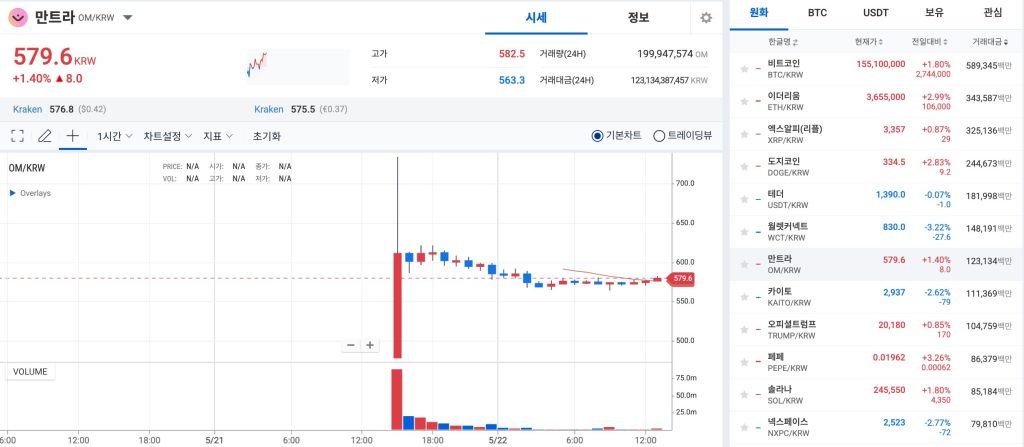The height and width of the screenshot is (447, 1024).
Task: Open the USDT market tab
Action: pyautogui.click(x=875, y=13)
